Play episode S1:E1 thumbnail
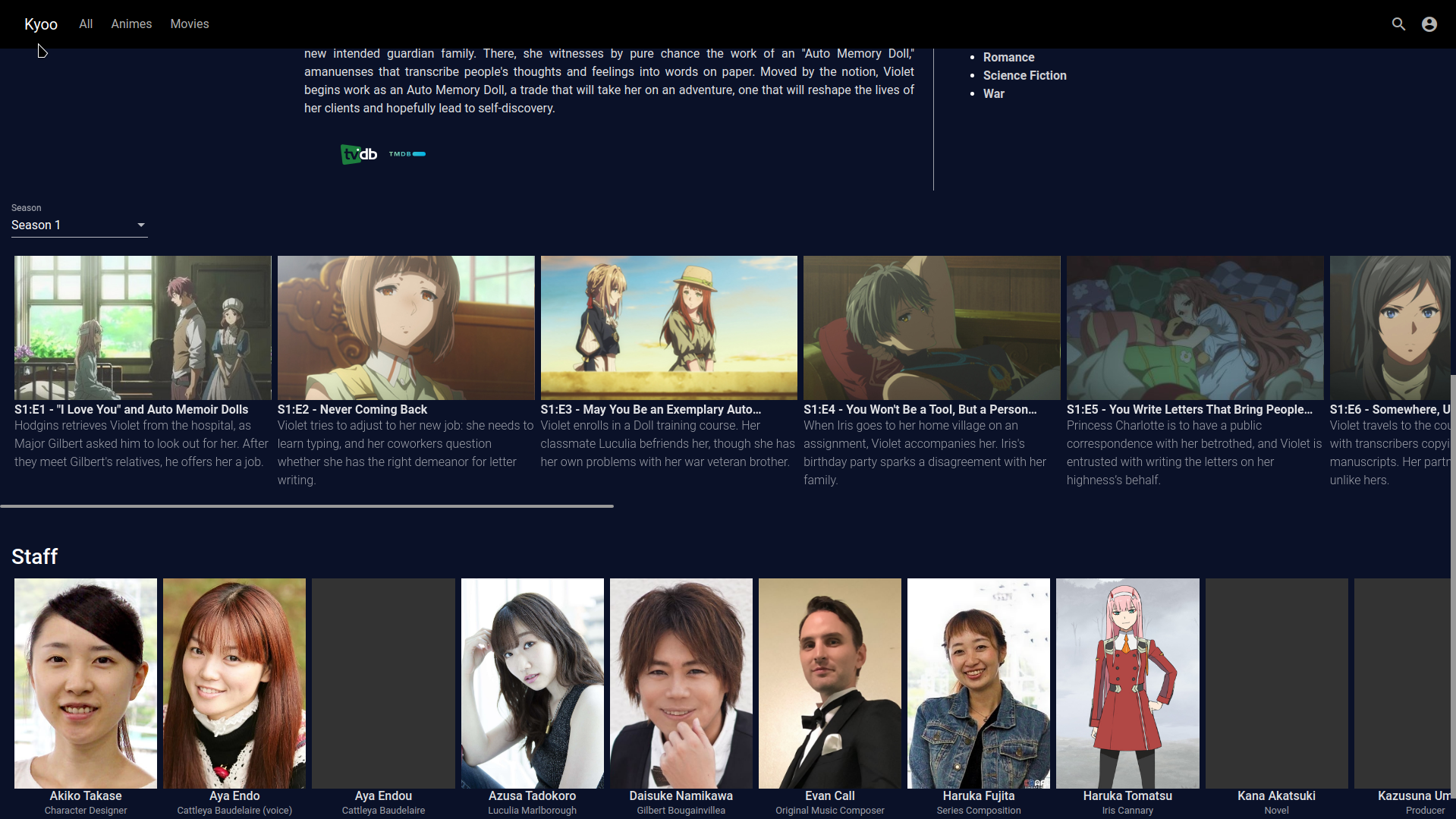Image resolution: width=1456 pixels, height=819 pixels. [142, 327]
